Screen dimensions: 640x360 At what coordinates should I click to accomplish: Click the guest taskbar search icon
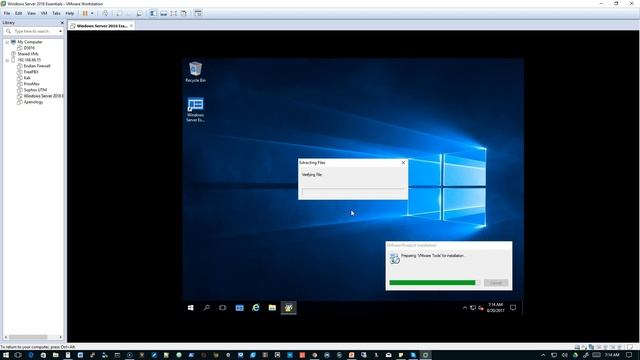tap(207, 308)
